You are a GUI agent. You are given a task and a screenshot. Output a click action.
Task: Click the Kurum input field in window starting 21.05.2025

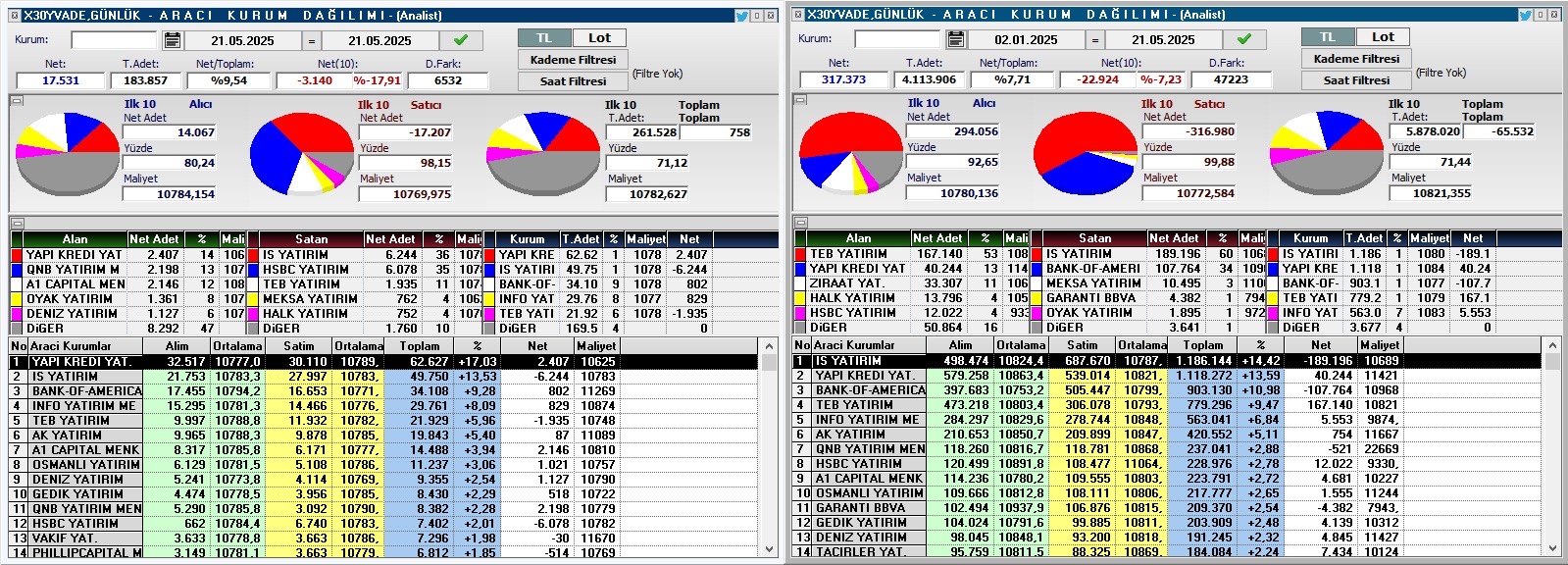click(x=114, y=40)
